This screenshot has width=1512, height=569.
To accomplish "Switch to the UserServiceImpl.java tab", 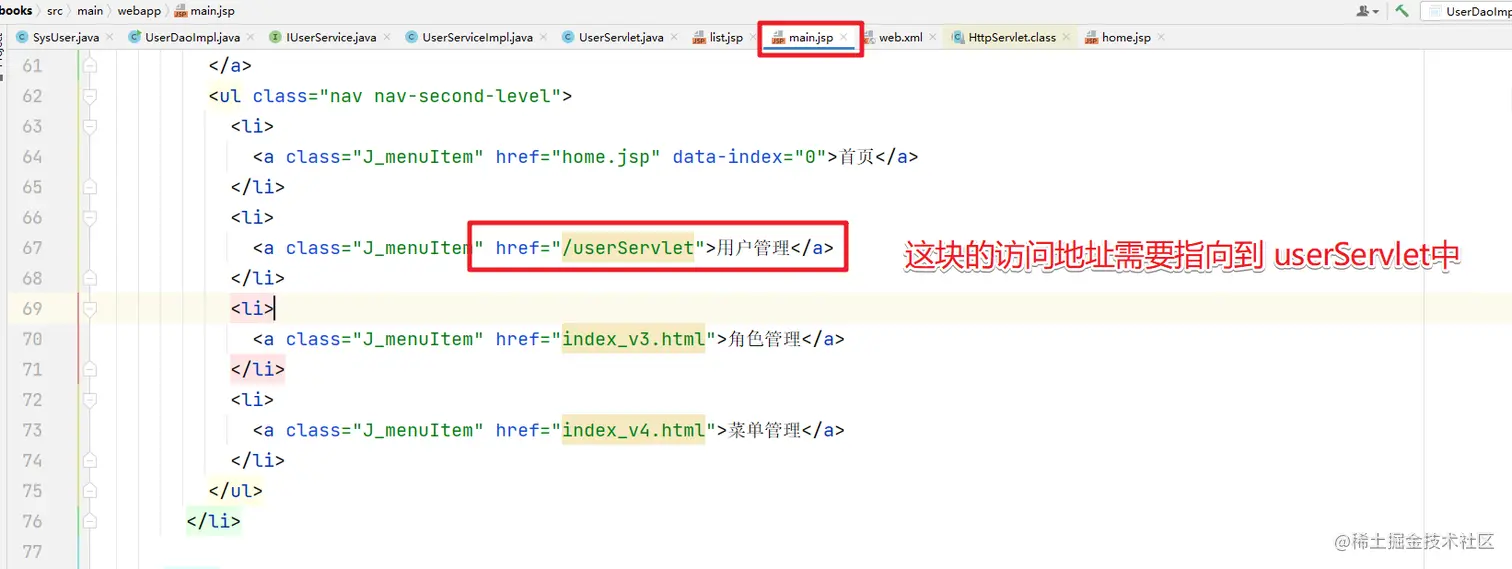I will [x=477, y=37].
